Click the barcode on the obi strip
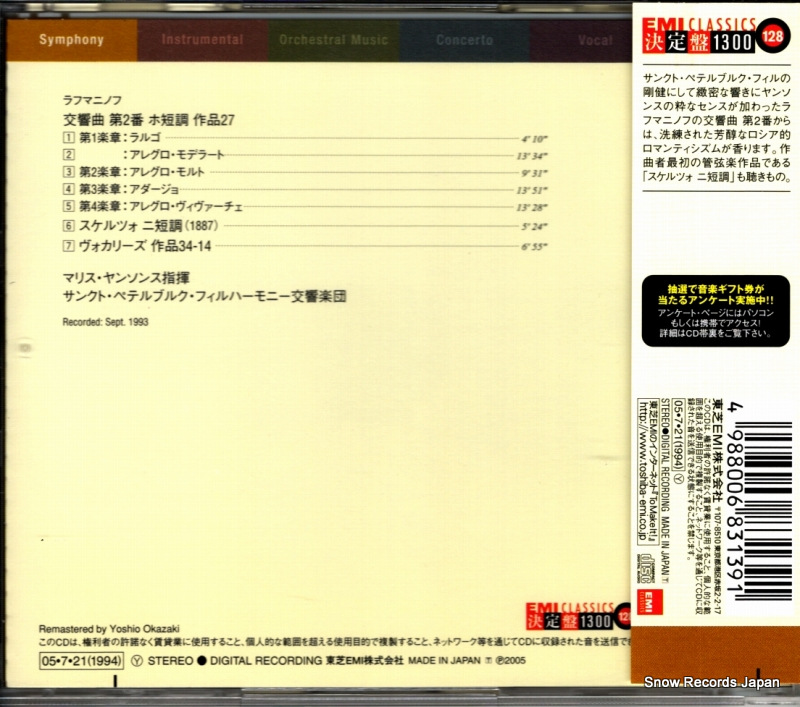This screenshot has height=707, width=800. pos(760,490)
